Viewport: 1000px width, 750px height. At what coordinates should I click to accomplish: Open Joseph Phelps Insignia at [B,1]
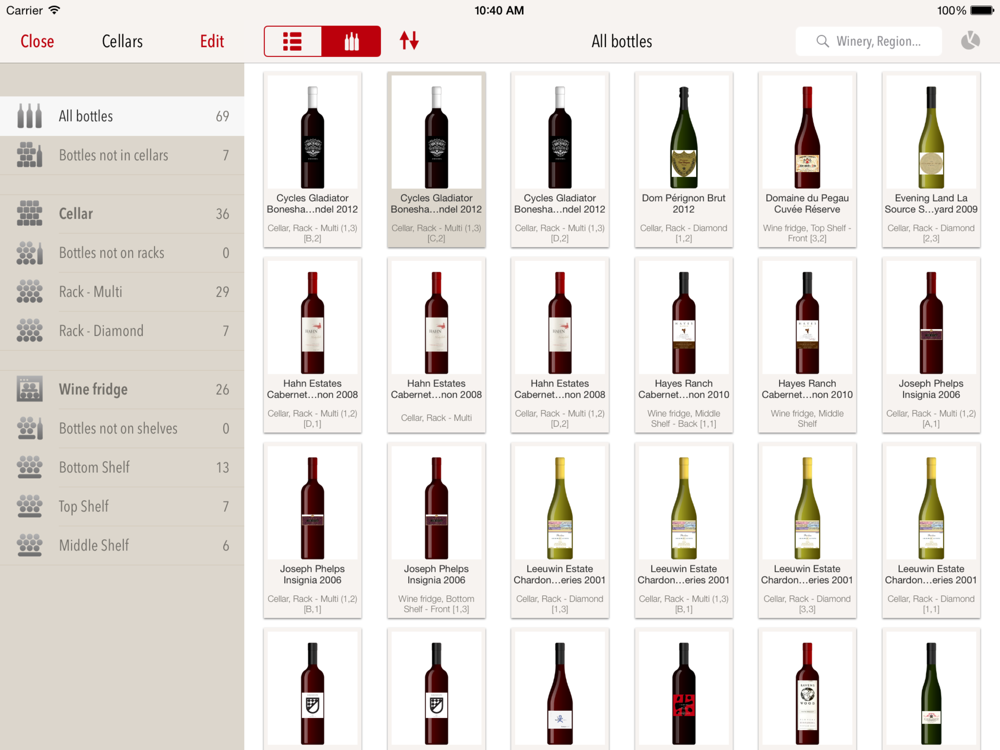[x=312, y=531]
